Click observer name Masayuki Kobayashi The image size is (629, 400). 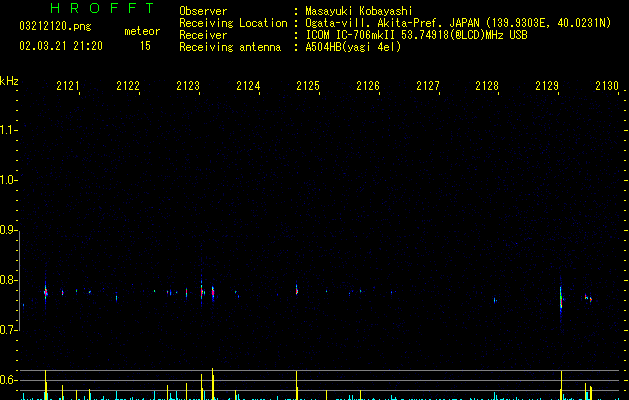pyautogui.click(x=359, y=11)
